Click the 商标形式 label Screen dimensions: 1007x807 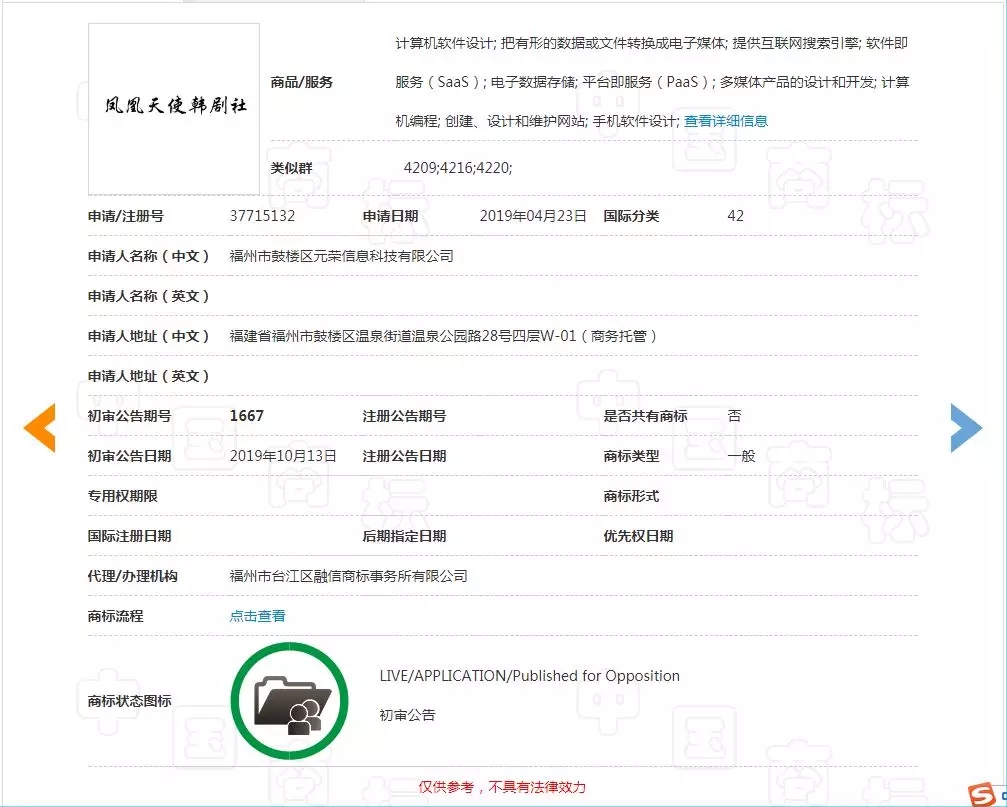[x=631, y=496]
